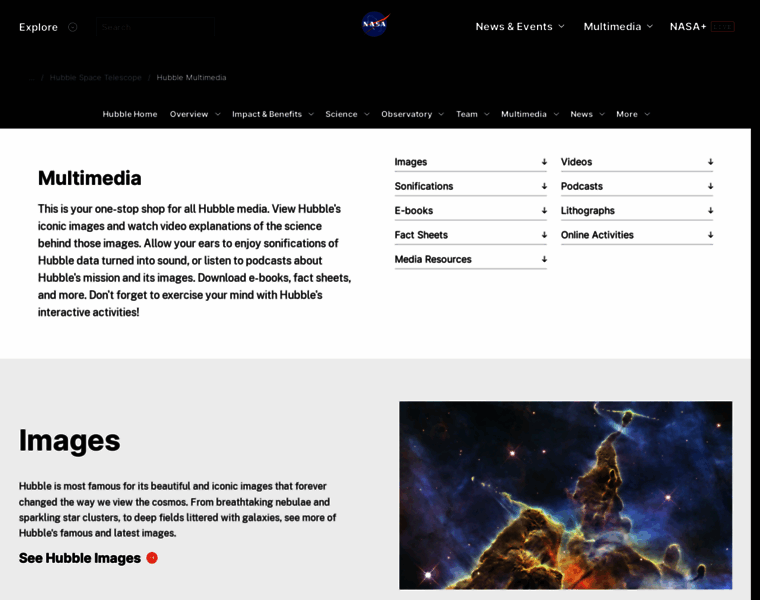Click the down arrow next to Media Resources

click(x=544, y=259)
